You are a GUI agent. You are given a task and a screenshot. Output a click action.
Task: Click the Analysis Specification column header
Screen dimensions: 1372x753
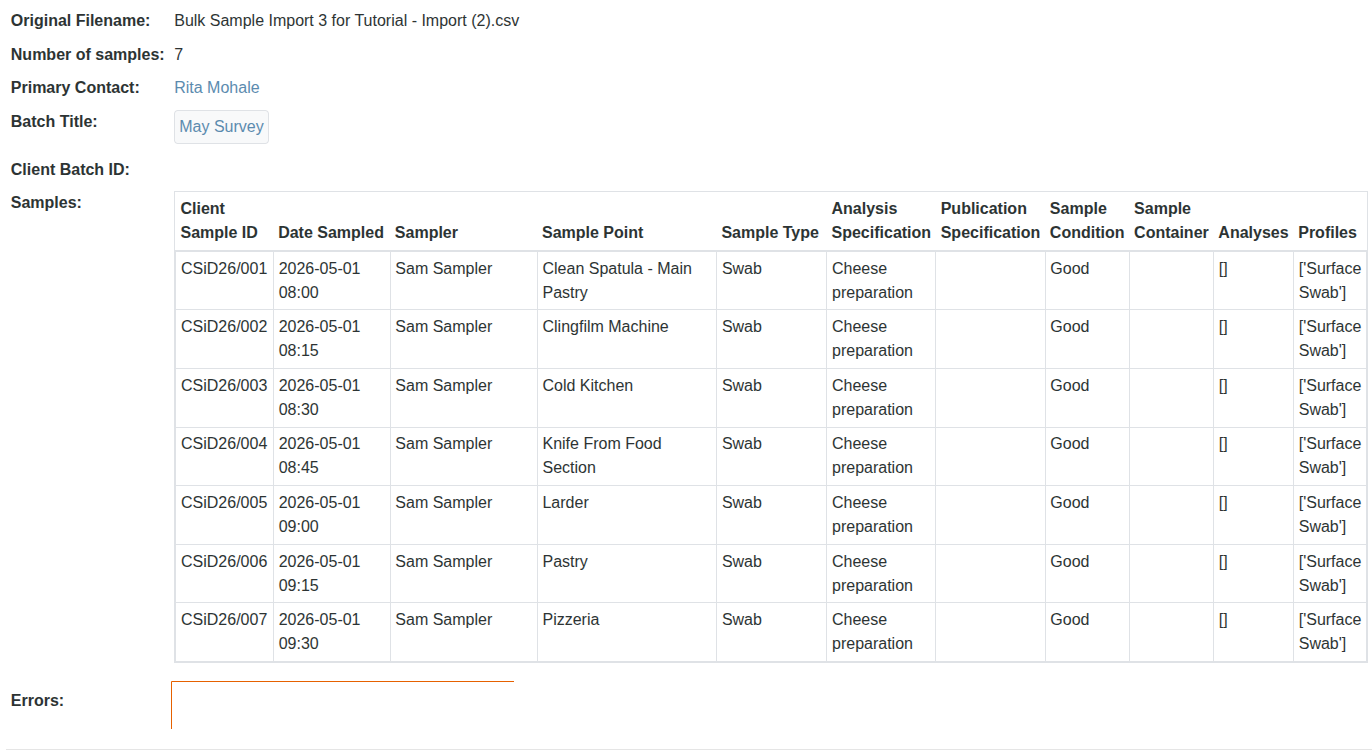tap(880, 221)
